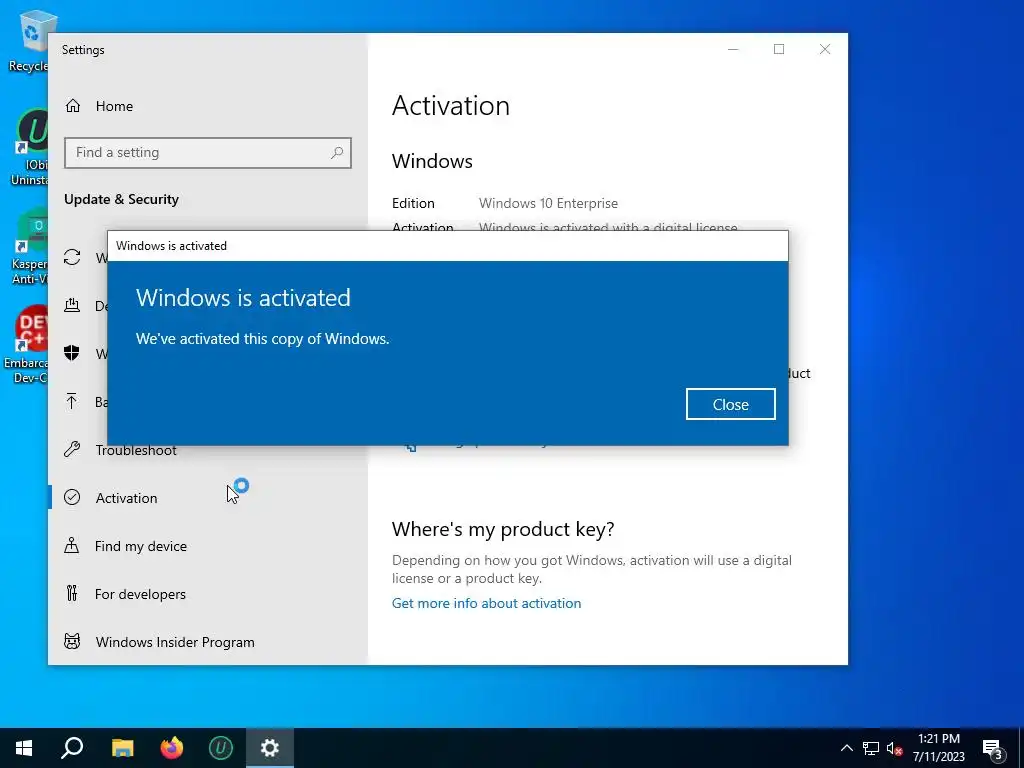Click the Settings gear on the taskbar
The image size is (1024, 768).
tap(270, 748)
